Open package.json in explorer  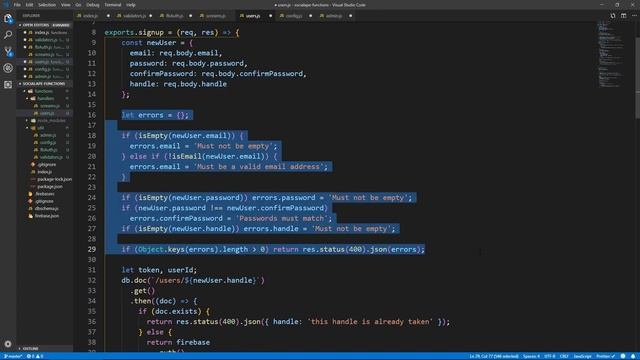coord(44,187)
